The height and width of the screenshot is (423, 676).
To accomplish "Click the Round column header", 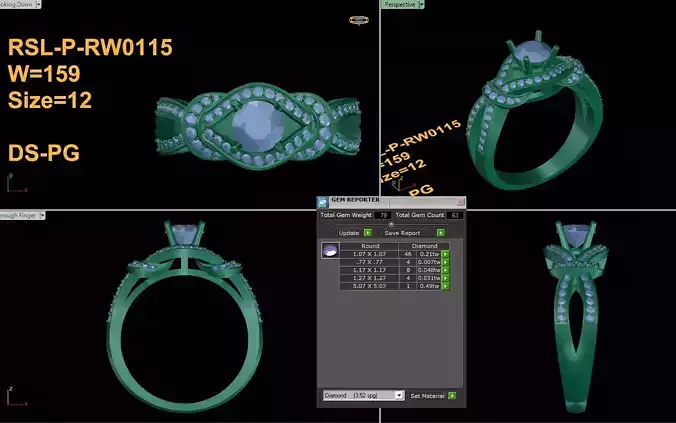I will (x=370, y=246).
